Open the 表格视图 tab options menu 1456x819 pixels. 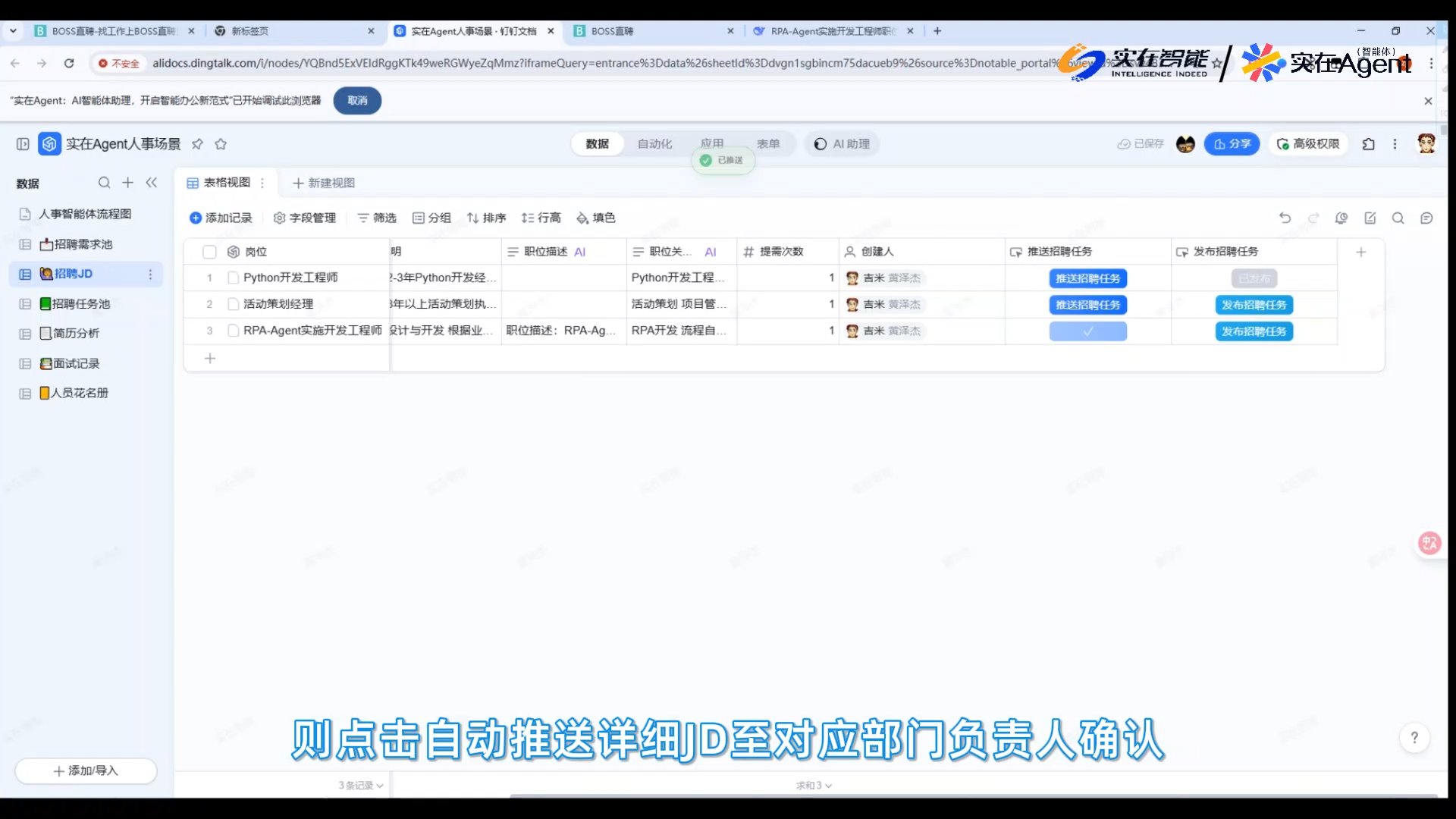point(262,183)
